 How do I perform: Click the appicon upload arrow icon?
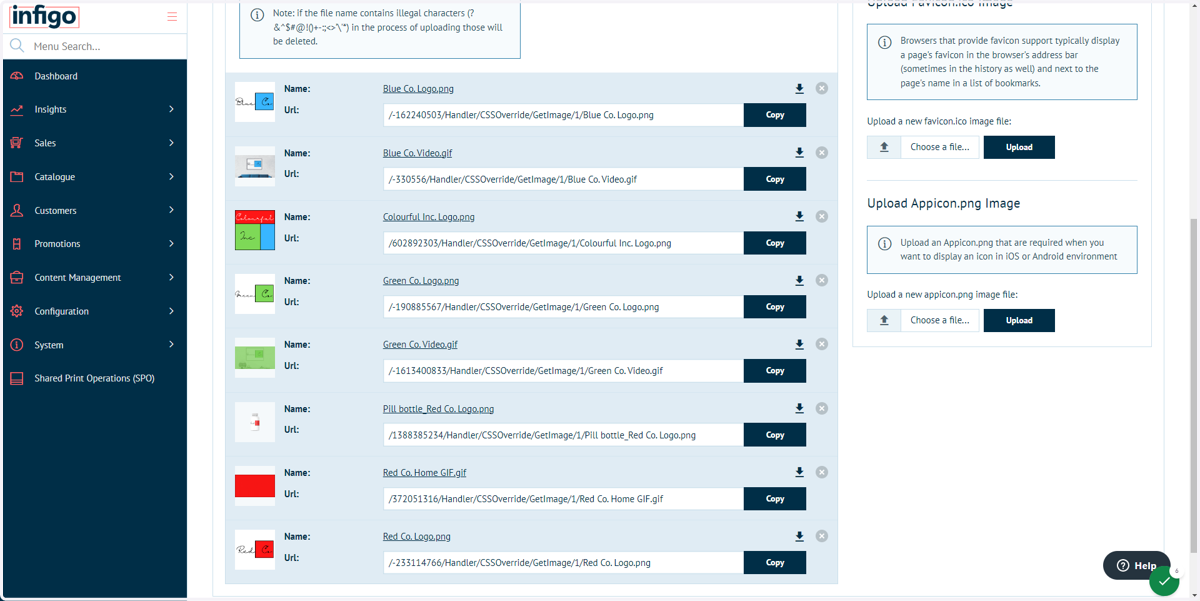(884, 320)
